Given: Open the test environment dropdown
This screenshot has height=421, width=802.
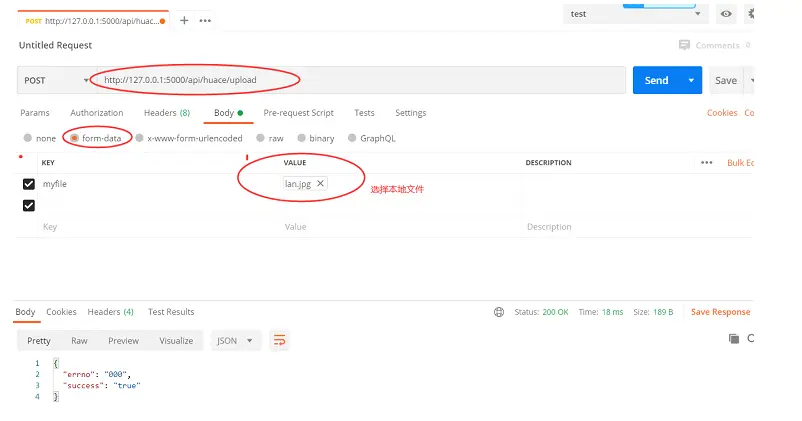Looking at the screenshot, I should [636, 14].
